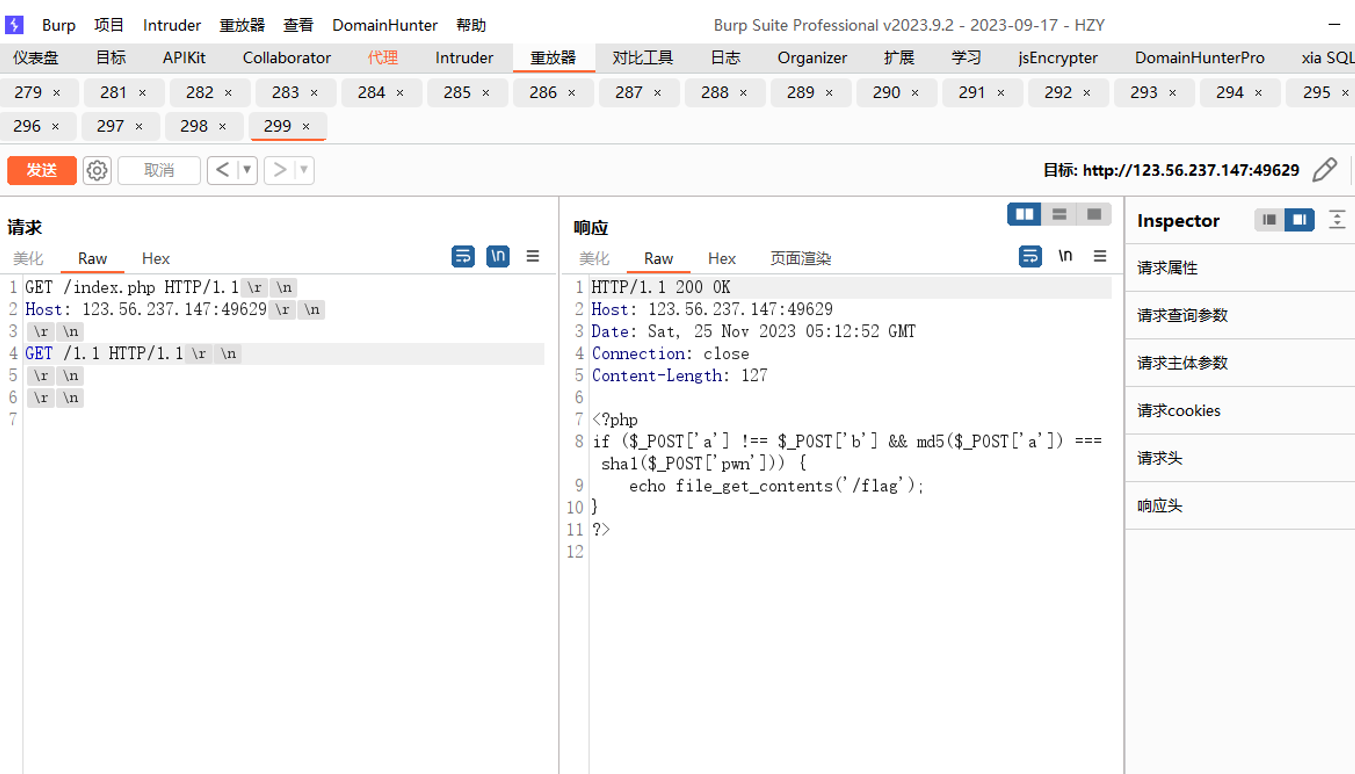Click request line 4 in the editor
Screen dimensions: 1355x774
(x=284, y=353)
